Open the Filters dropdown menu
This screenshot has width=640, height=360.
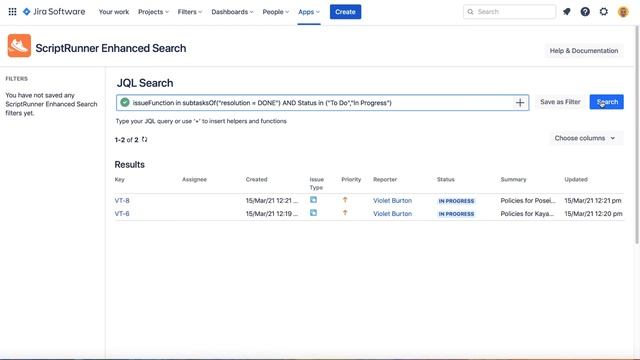click(x=190, y=12)
